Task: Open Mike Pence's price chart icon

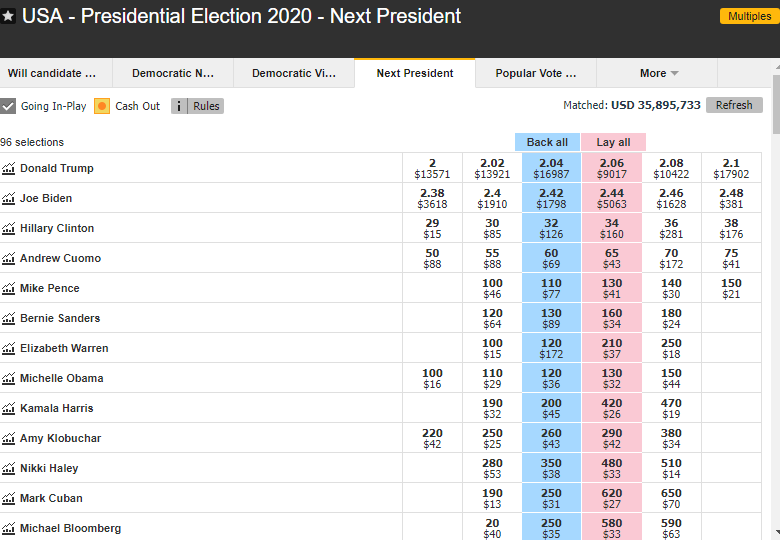Action: coord(9,289)
